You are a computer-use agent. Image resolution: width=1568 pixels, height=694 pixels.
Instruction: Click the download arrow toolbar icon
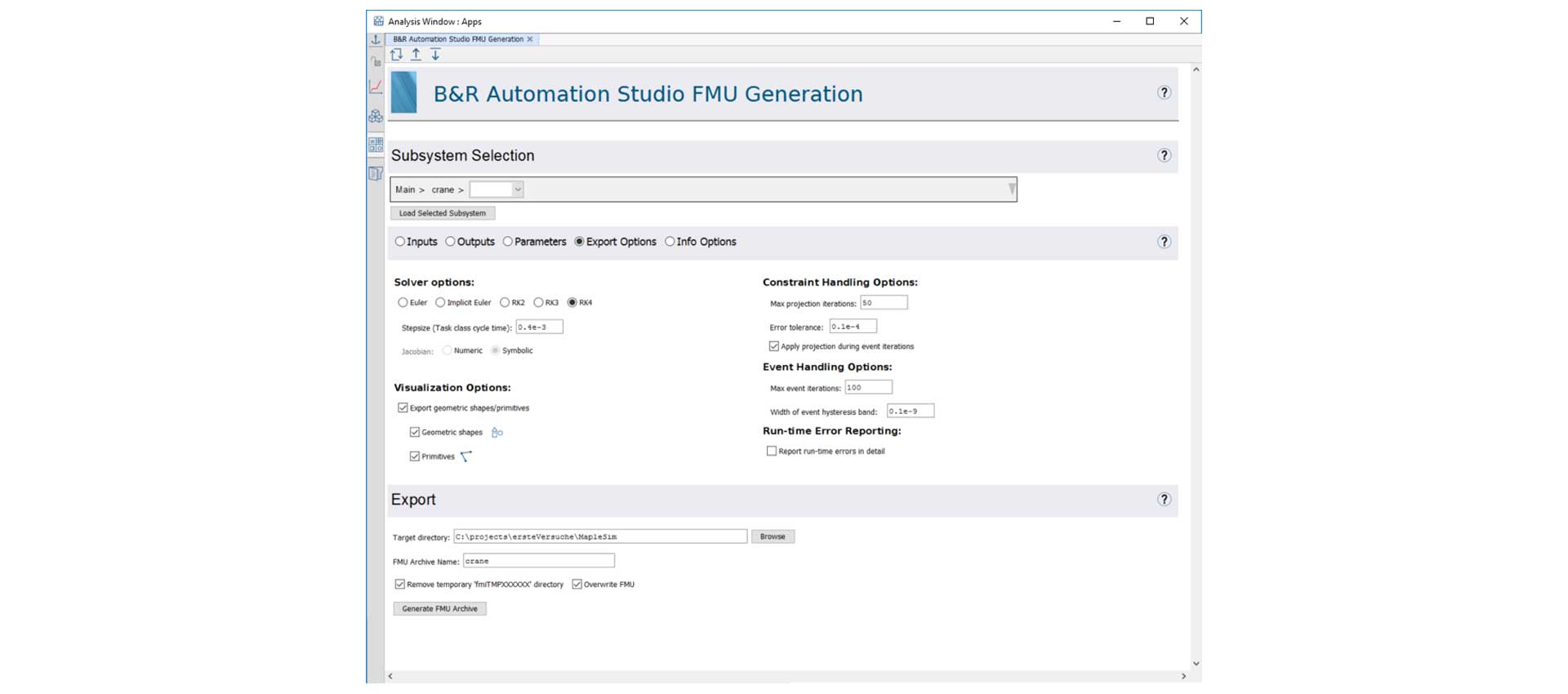coord(436,55)
